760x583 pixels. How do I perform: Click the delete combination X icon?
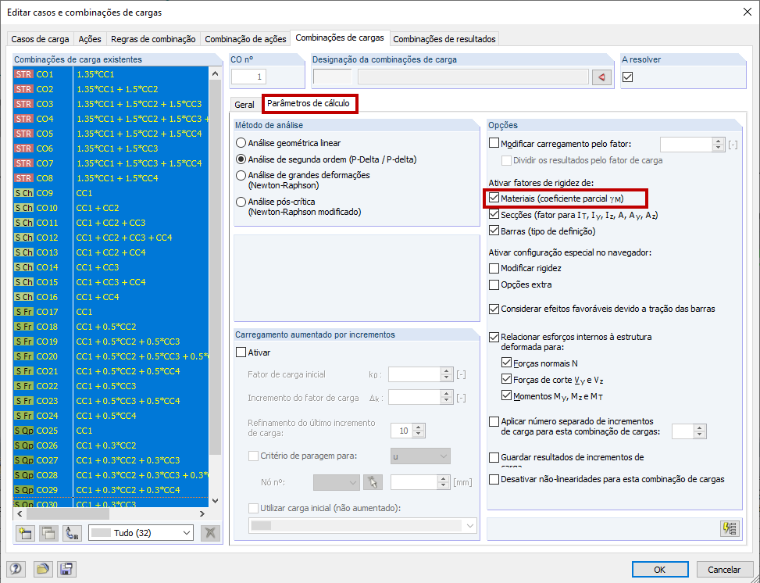[x=210, y=533]
